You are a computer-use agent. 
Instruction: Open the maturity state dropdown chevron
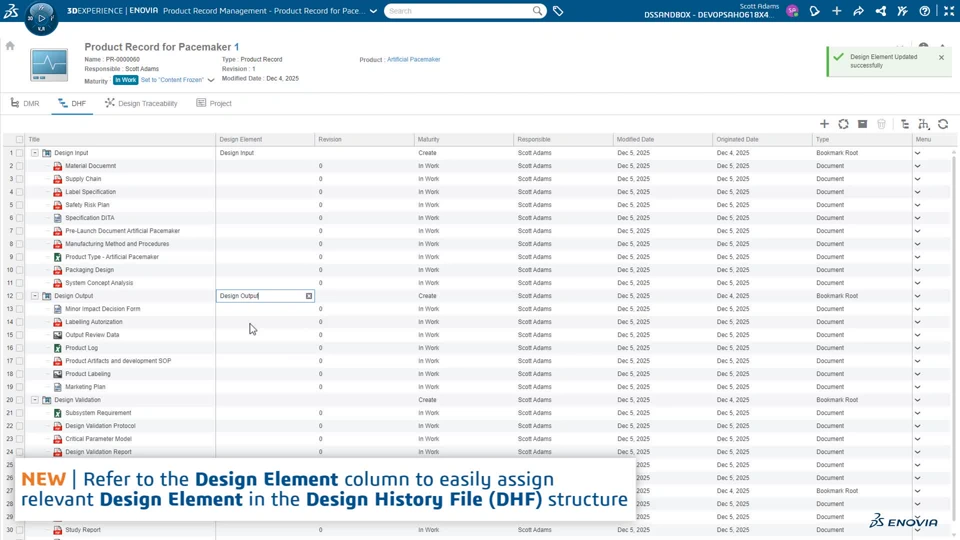(x=211, y=80)
